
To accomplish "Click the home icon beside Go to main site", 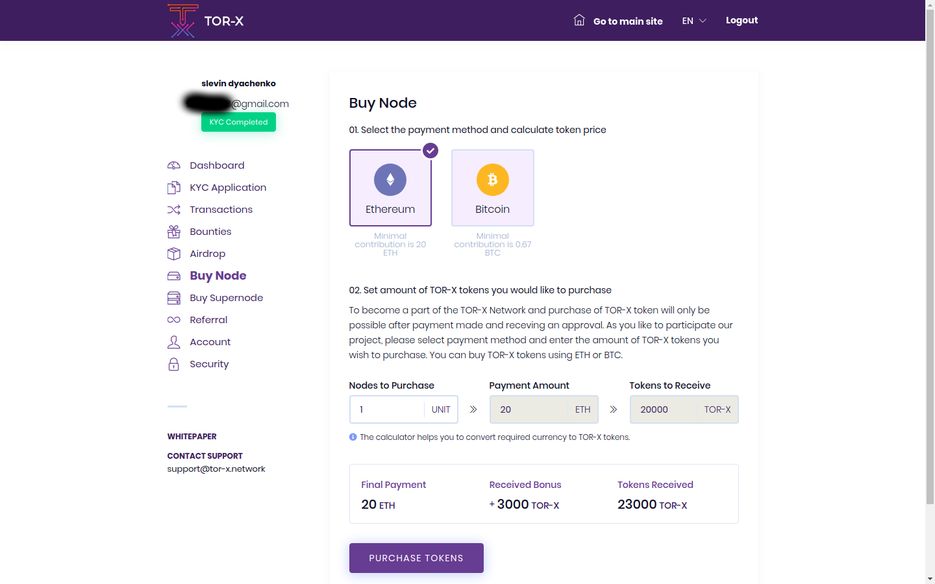I will (x=579, y=20).
